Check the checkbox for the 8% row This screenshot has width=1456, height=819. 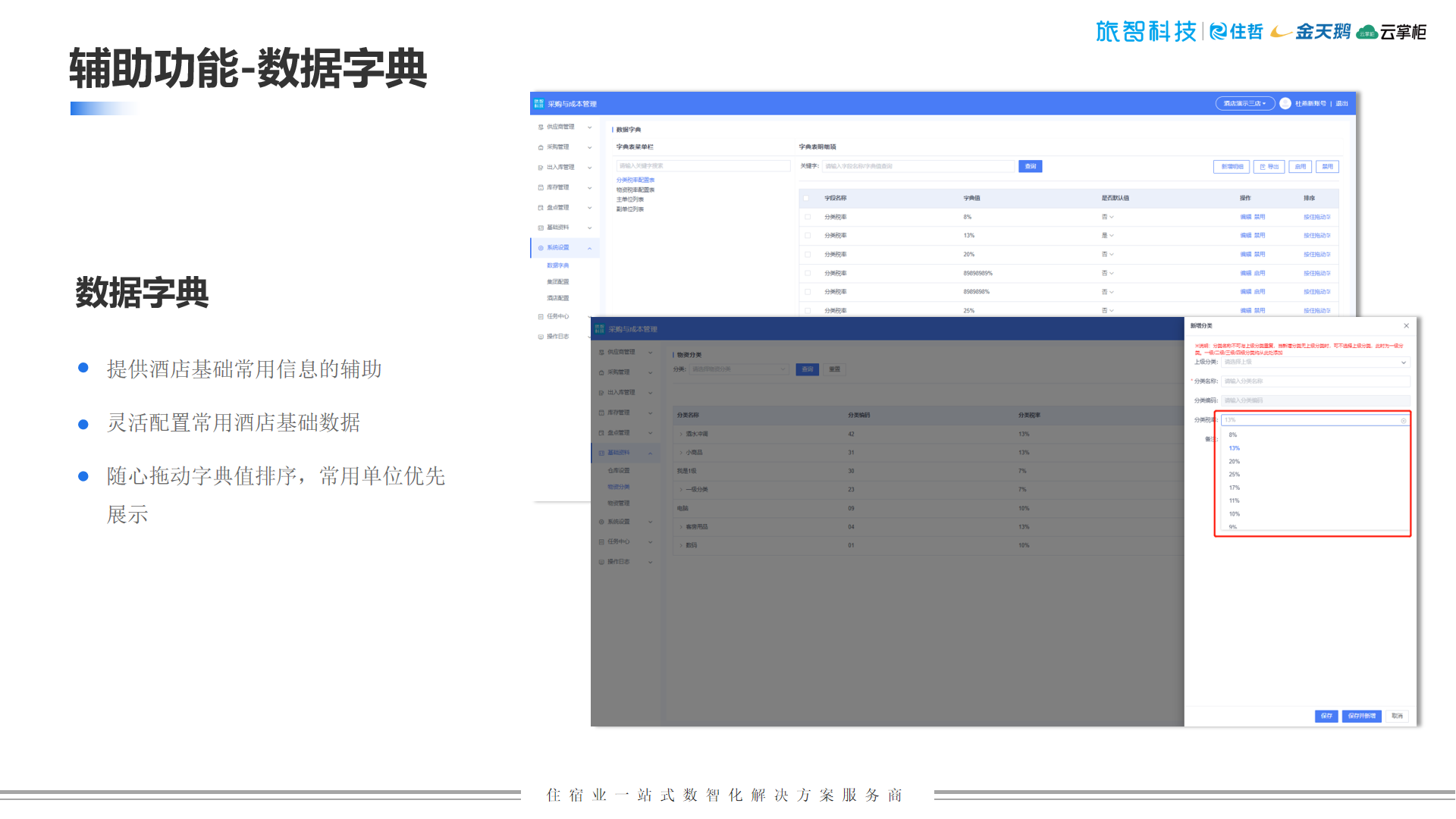click(x=808, y=217)
